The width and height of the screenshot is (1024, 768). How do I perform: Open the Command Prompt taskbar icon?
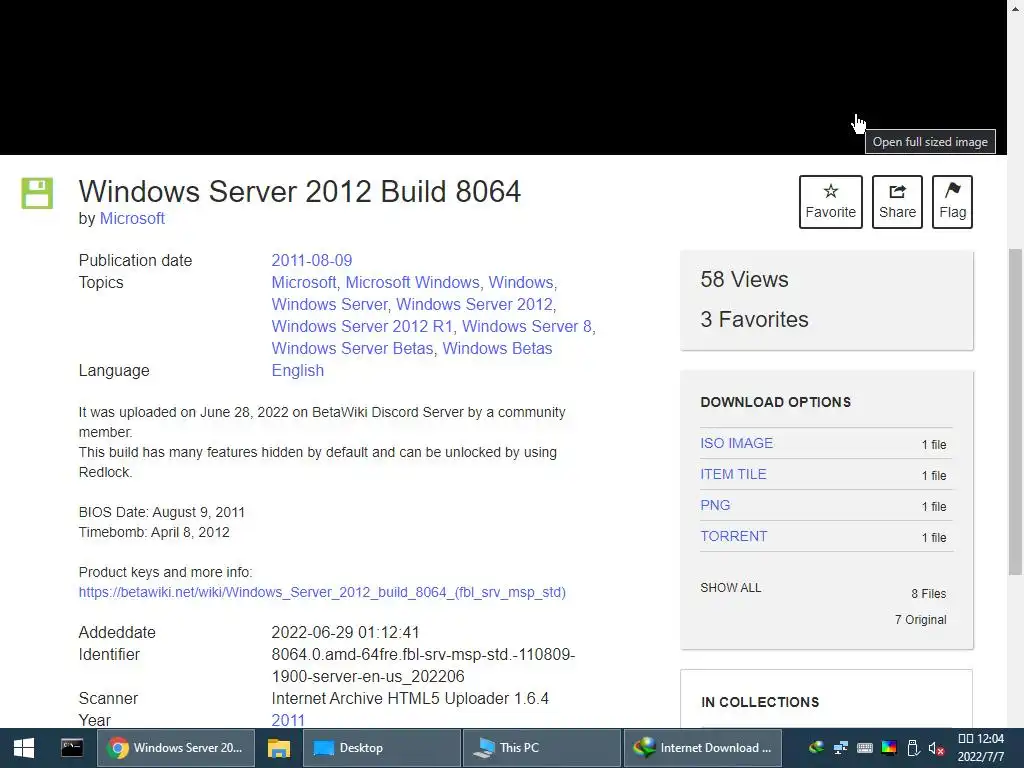point(72,748)
